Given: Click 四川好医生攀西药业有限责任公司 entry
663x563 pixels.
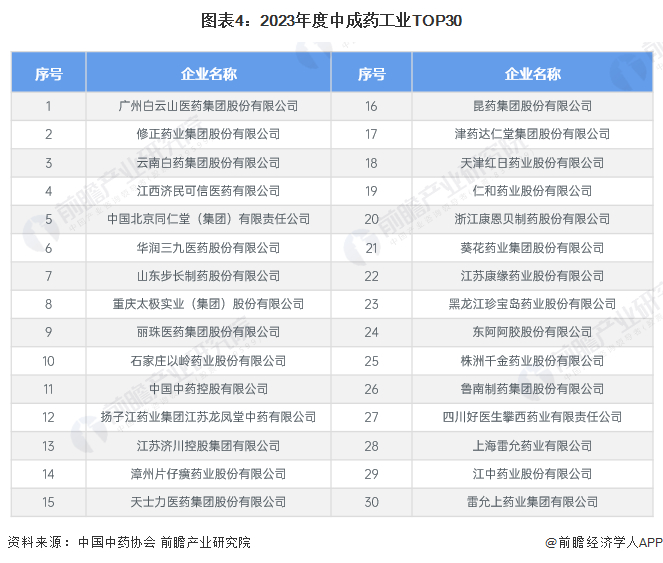Looking at the screenshot, I should coord(532,417).
